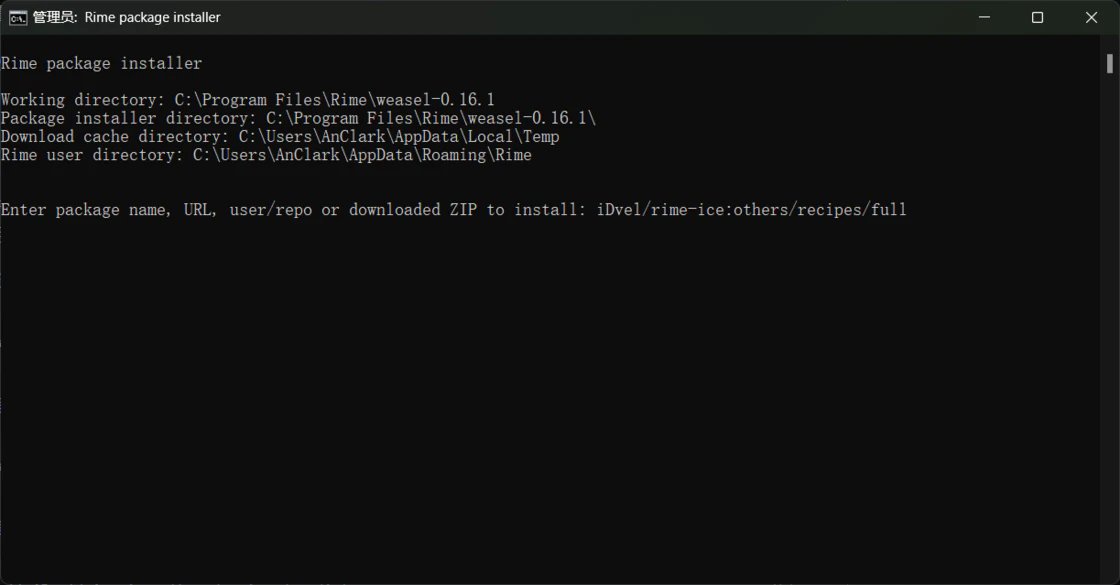The width and height of the screenshot is (1120, 585).
Task: Click the path C:\Users\AnClark\AppData\Local\Temp
Action: (398, 136)
